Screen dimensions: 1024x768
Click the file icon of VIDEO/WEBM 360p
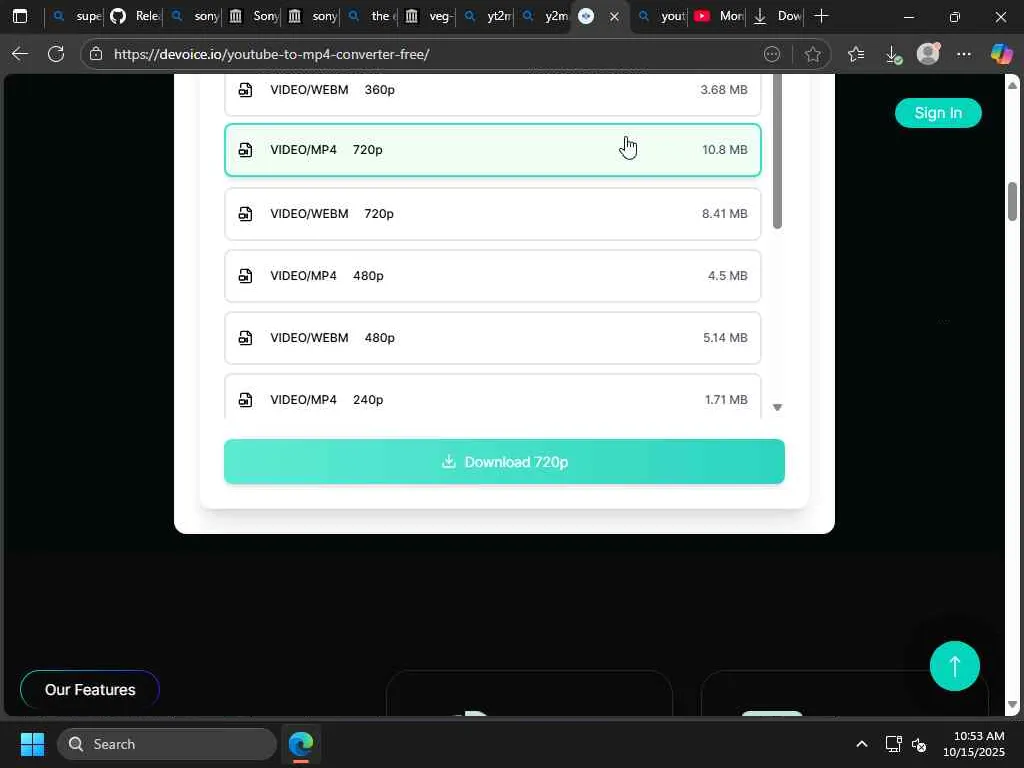click(x=246, y=89)
